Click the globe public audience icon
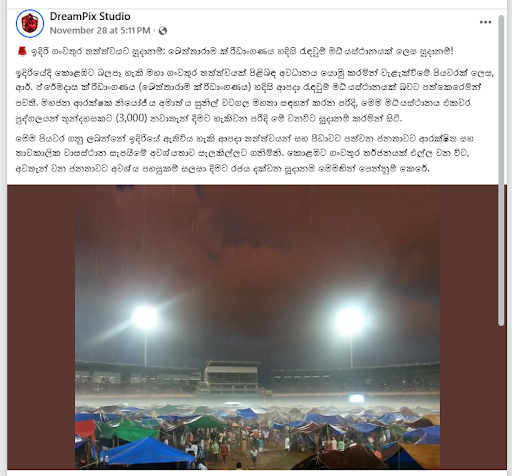The height and width of the screenshot is (476, 512). pyautogui.click(x=163, y=31)
